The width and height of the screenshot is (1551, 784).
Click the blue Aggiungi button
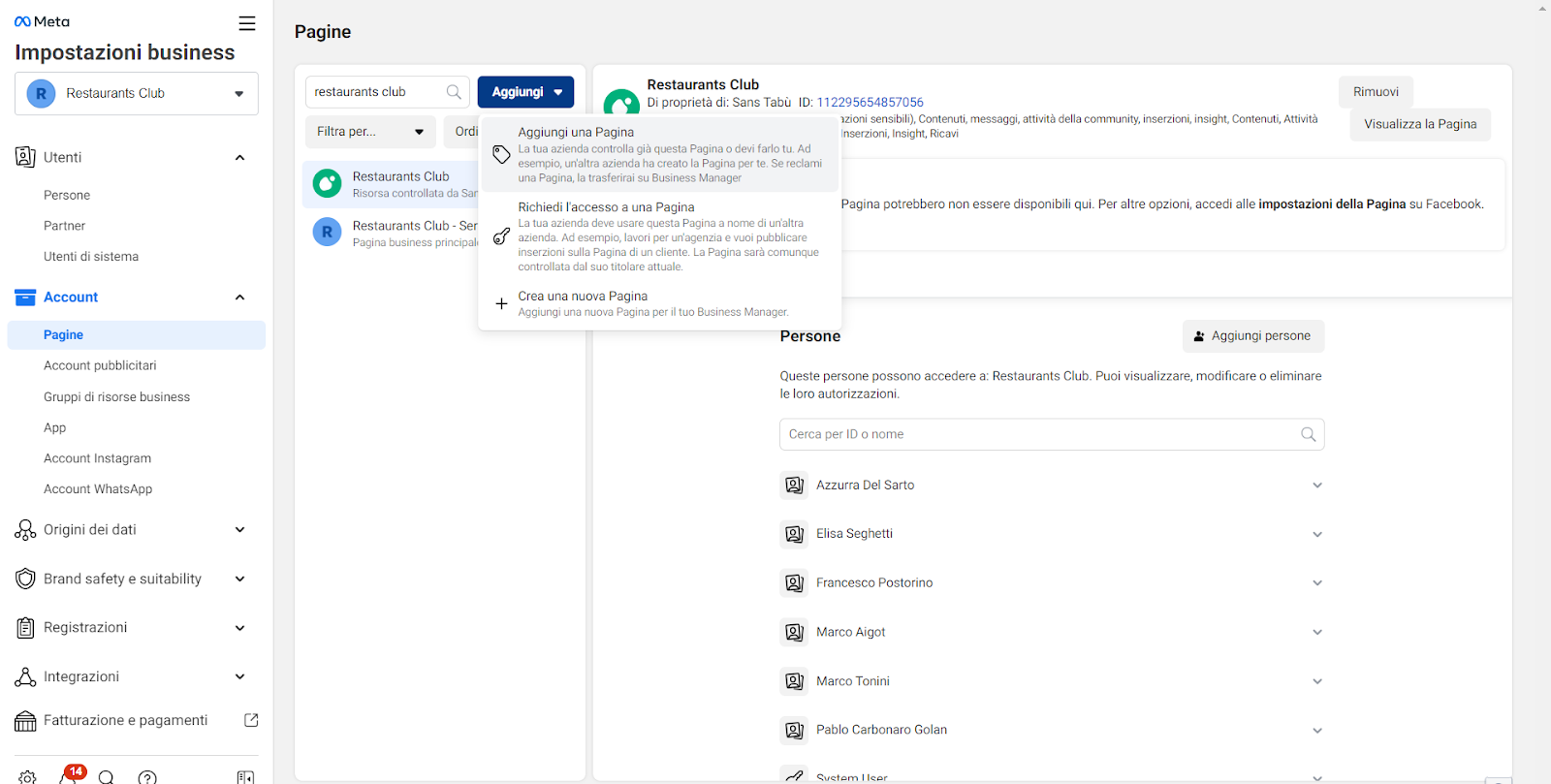click(525, 92)
